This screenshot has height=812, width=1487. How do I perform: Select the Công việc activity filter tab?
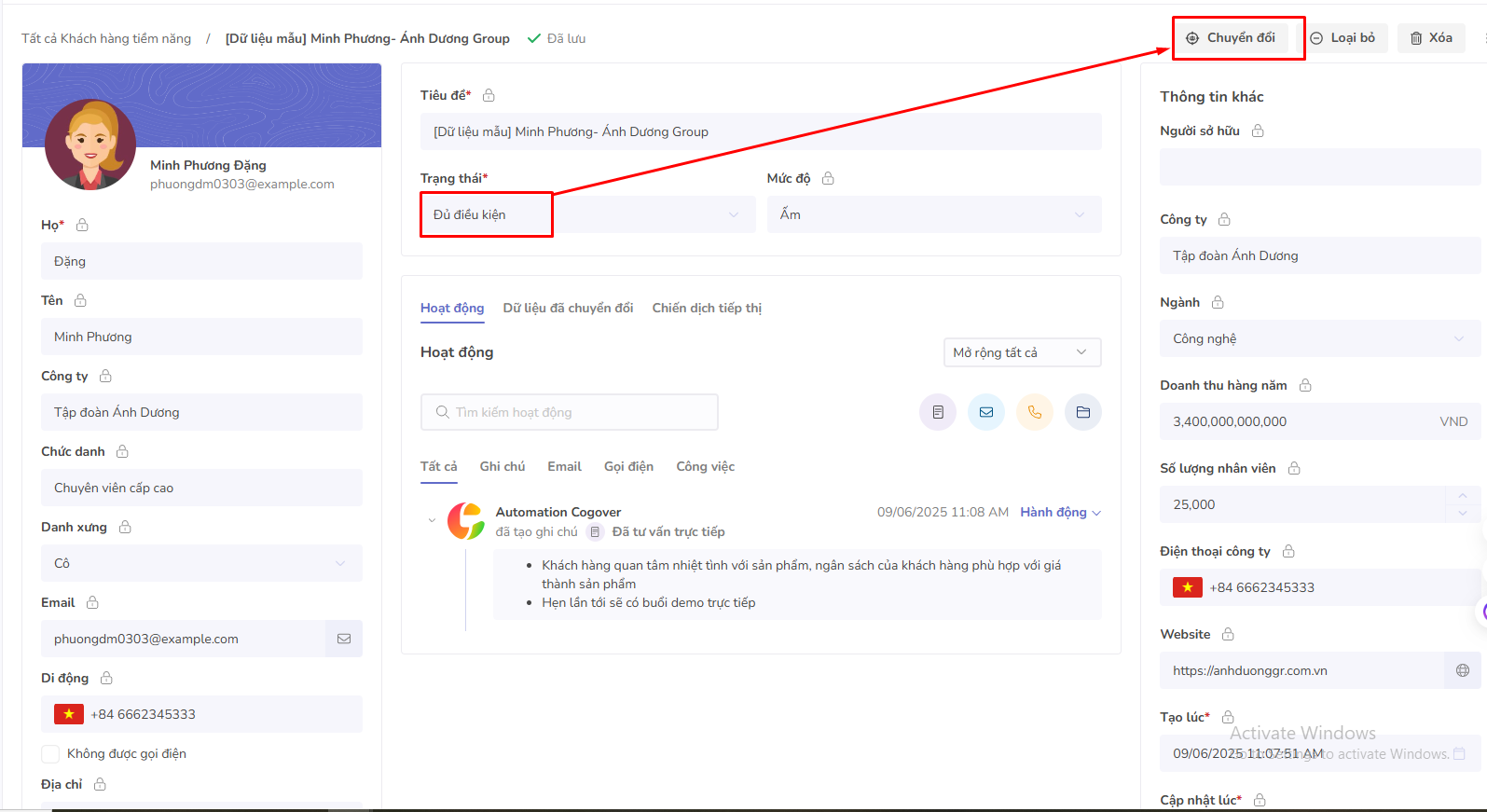(x=705, y=466)
